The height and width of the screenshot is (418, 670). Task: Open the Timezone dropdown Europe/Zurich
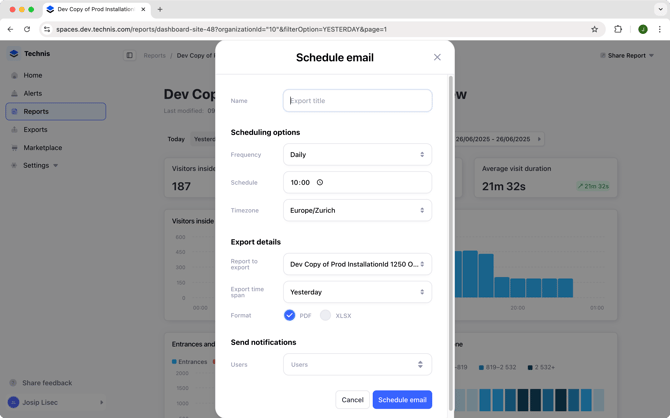[x=357, y=211]
